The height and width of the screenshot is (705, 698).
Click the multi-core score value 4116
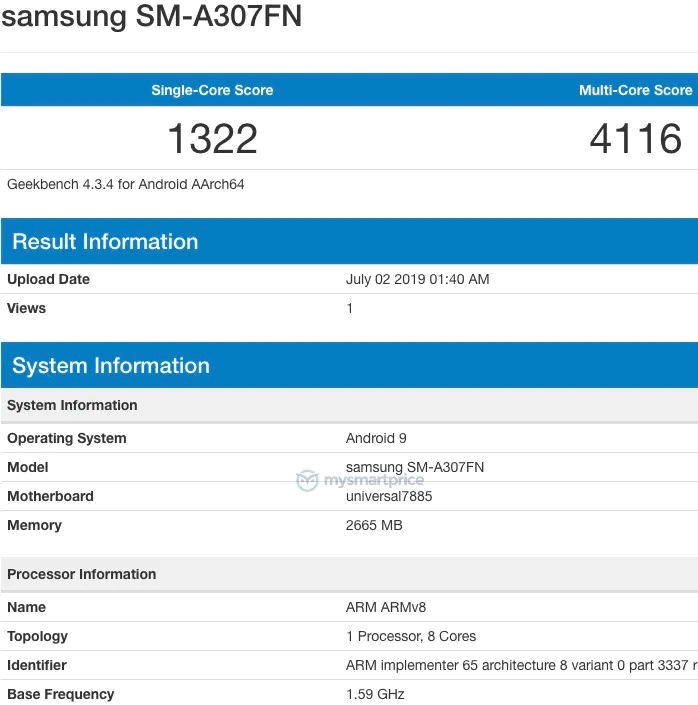(635, 138)
